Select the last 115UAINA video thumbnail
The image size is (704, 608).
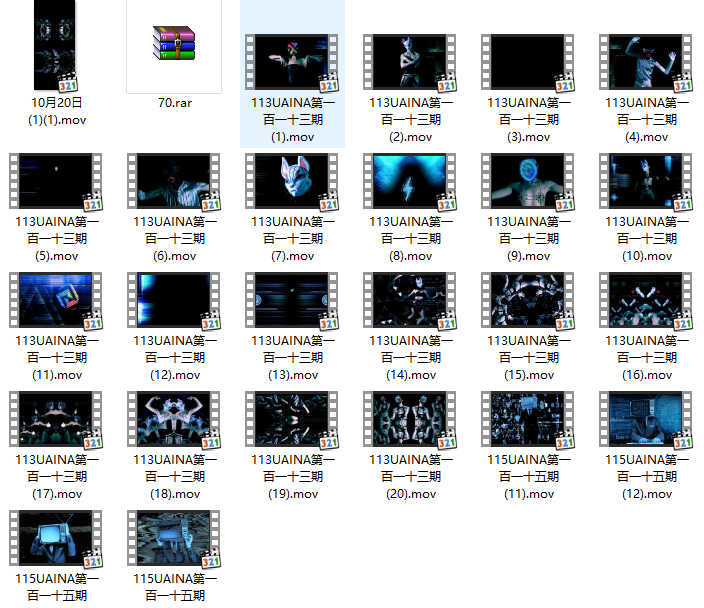[x=174, y=538]
